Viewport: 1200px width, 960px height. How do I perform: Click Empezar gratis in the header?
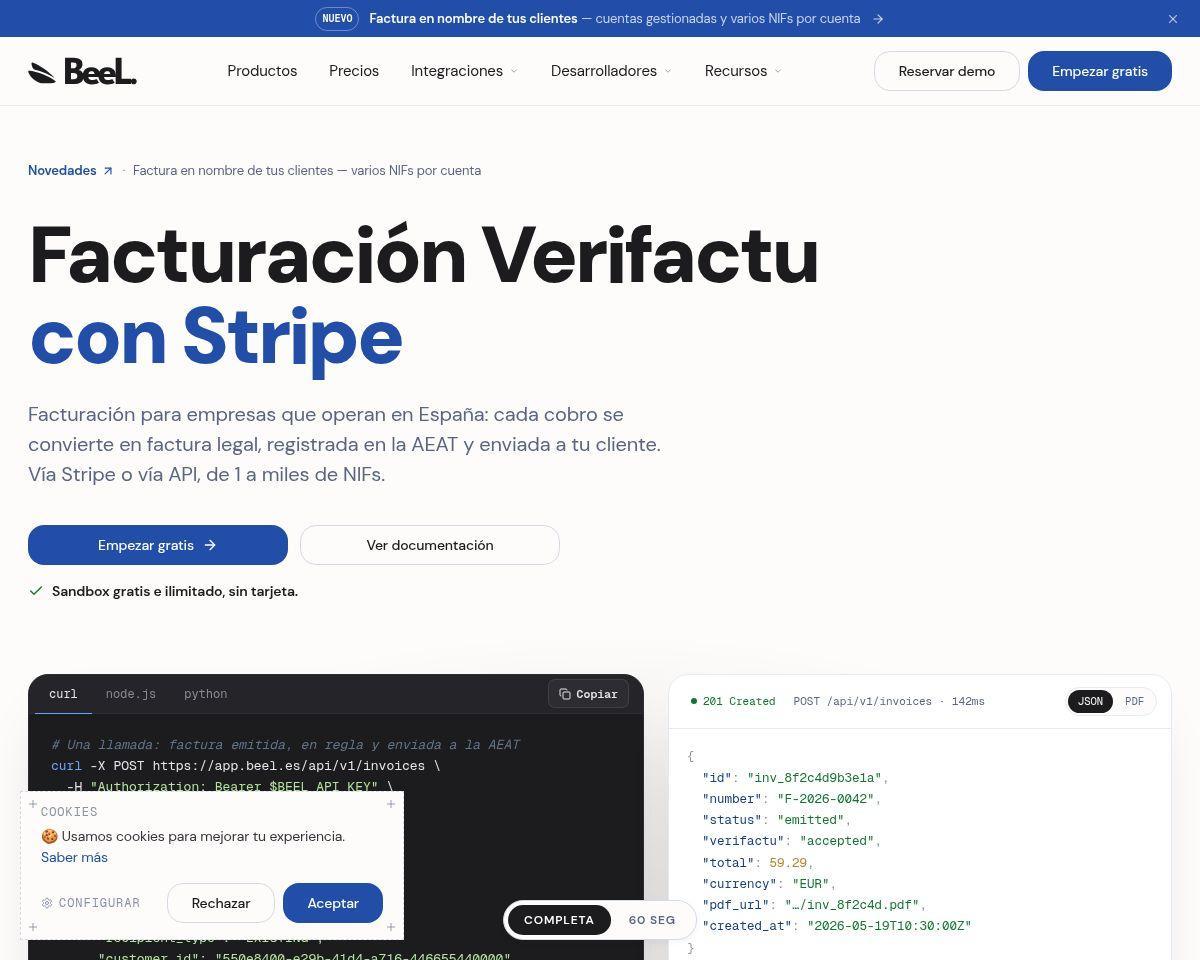pyautogui.click(x=1100, y=71)
